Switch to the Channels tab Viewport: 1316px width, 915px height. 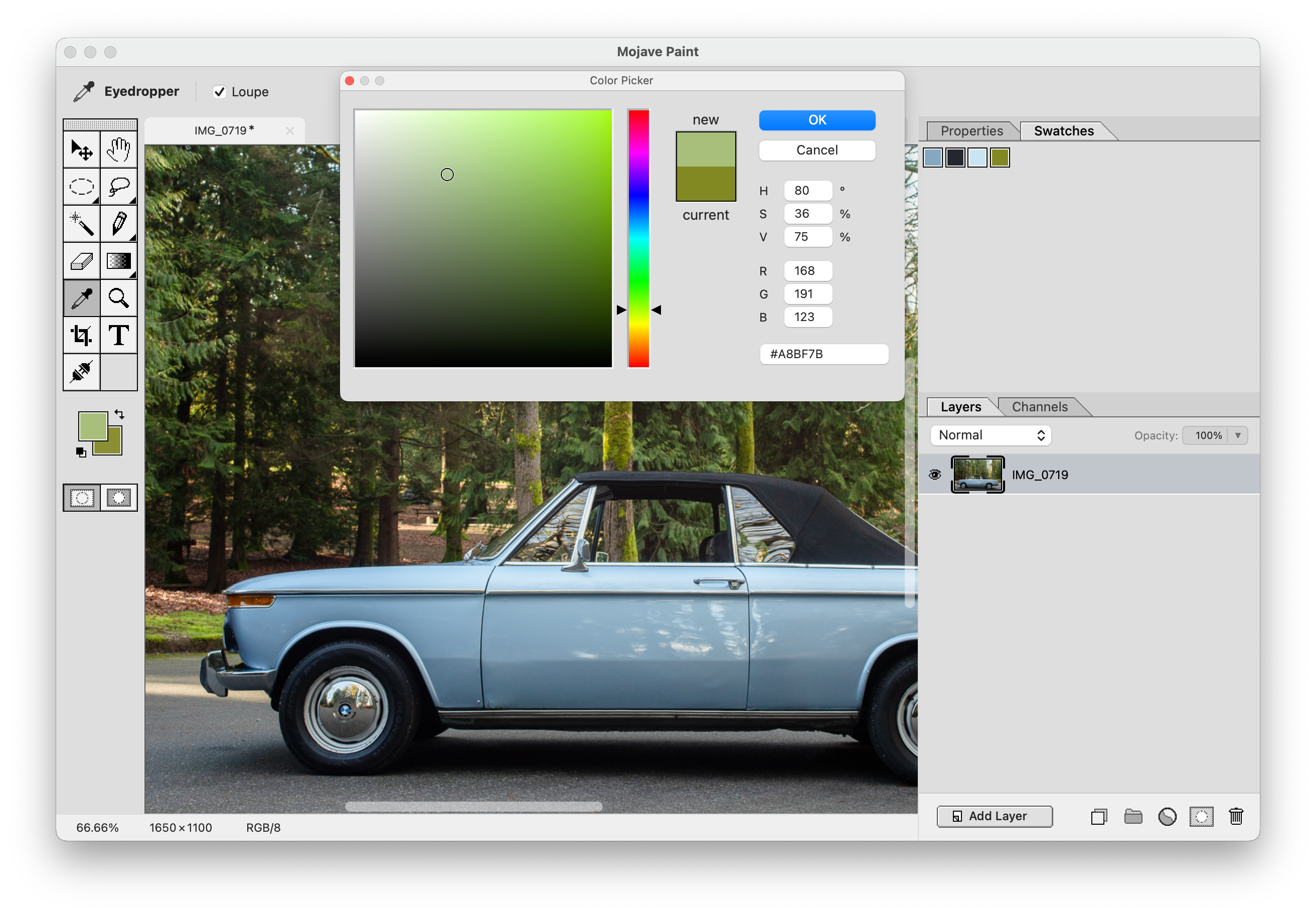pos(1040,406)
